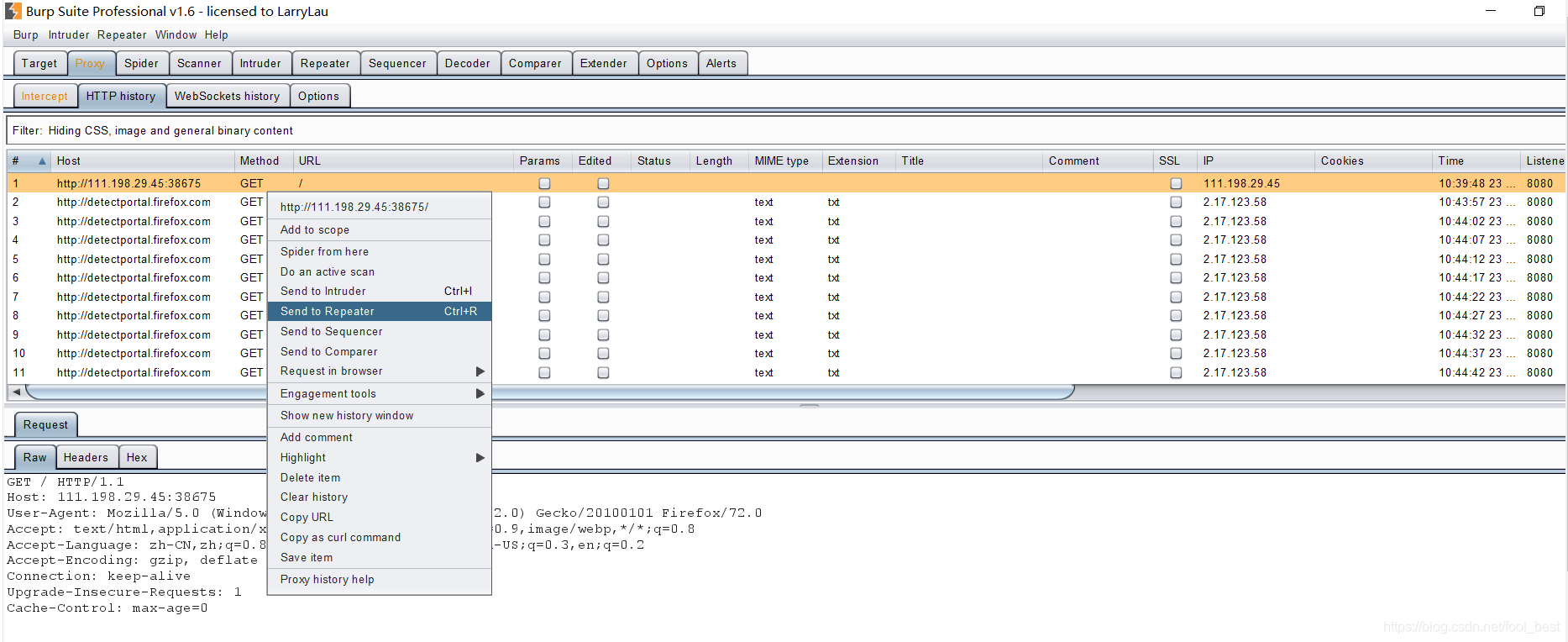Sort by the IP column header

pyautogui.click(x=1256, y=161)
